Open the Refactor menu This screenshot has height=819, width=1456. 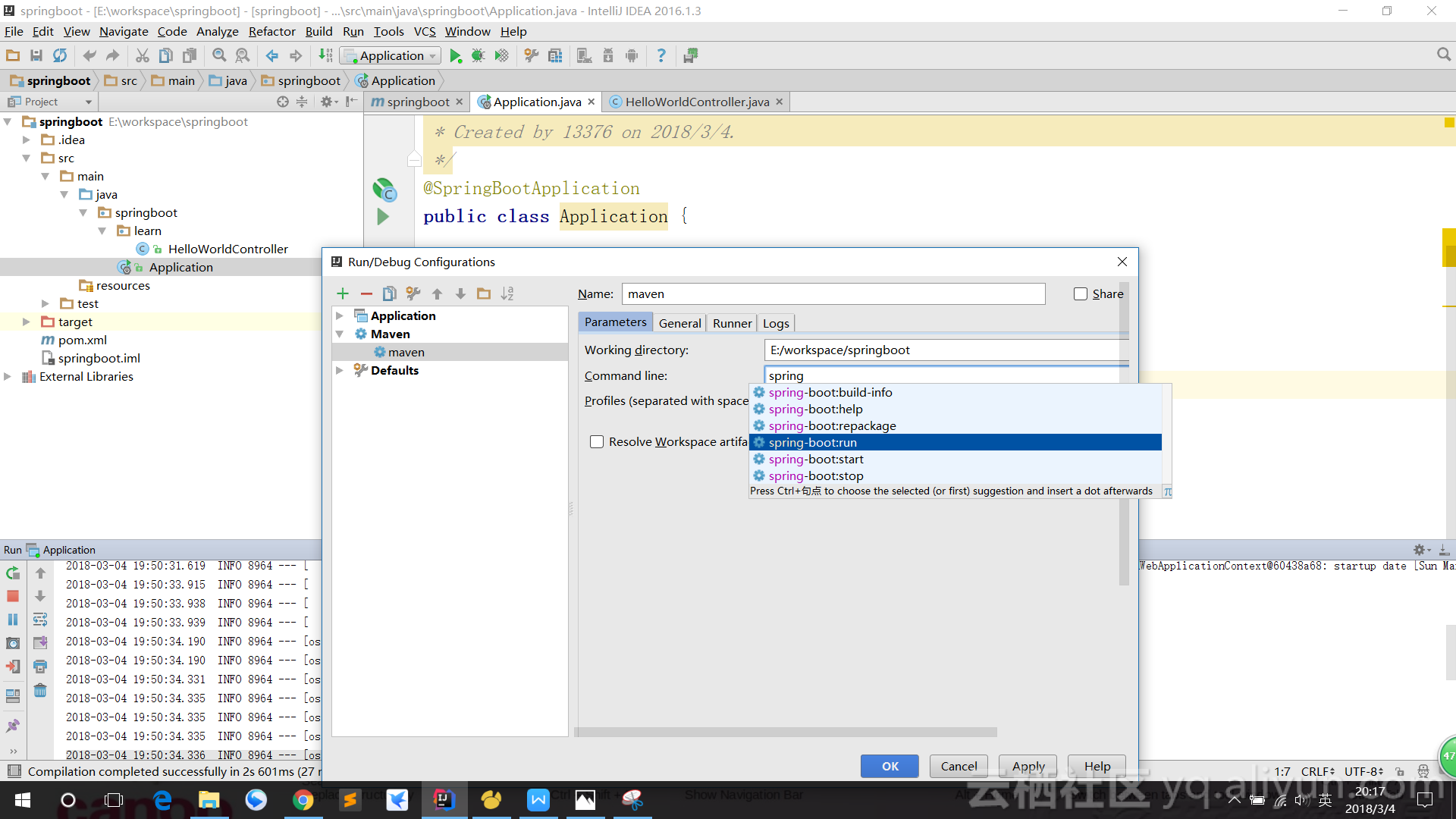[x=271, y=32]
